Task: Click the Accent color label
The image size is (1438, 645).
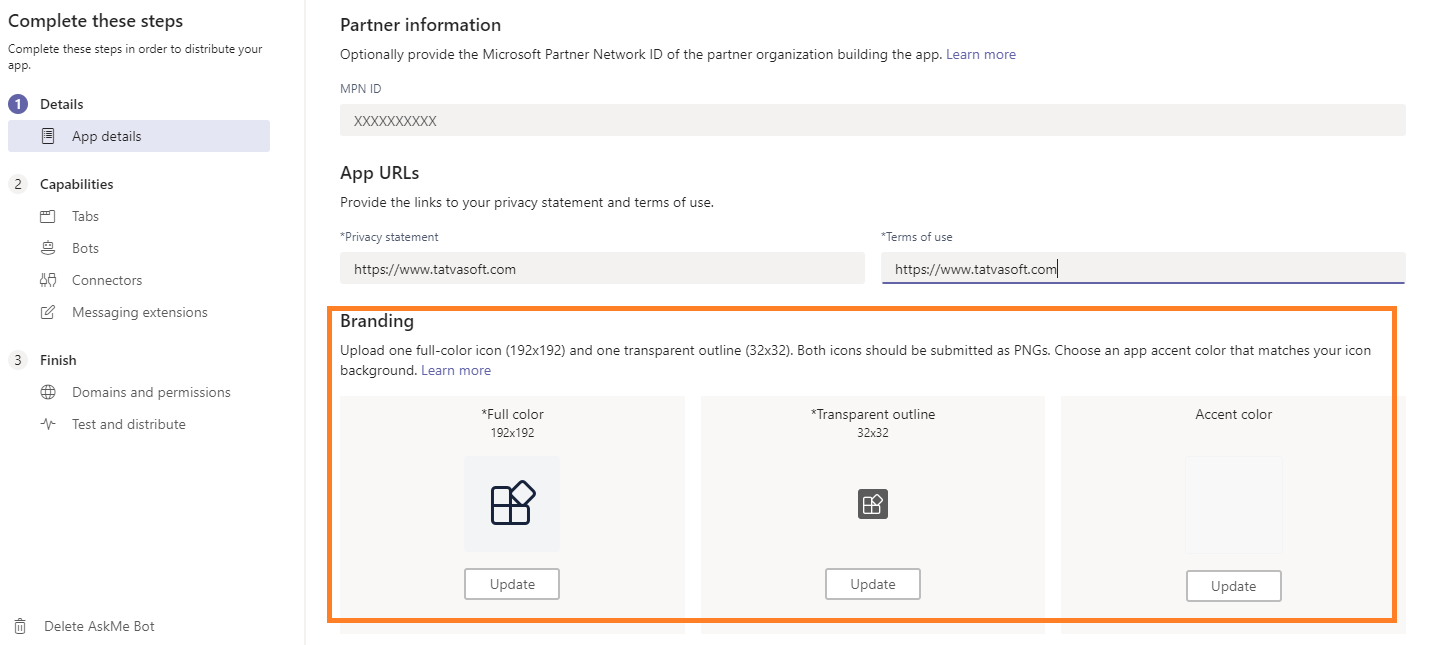Action: coord(1234,414)
